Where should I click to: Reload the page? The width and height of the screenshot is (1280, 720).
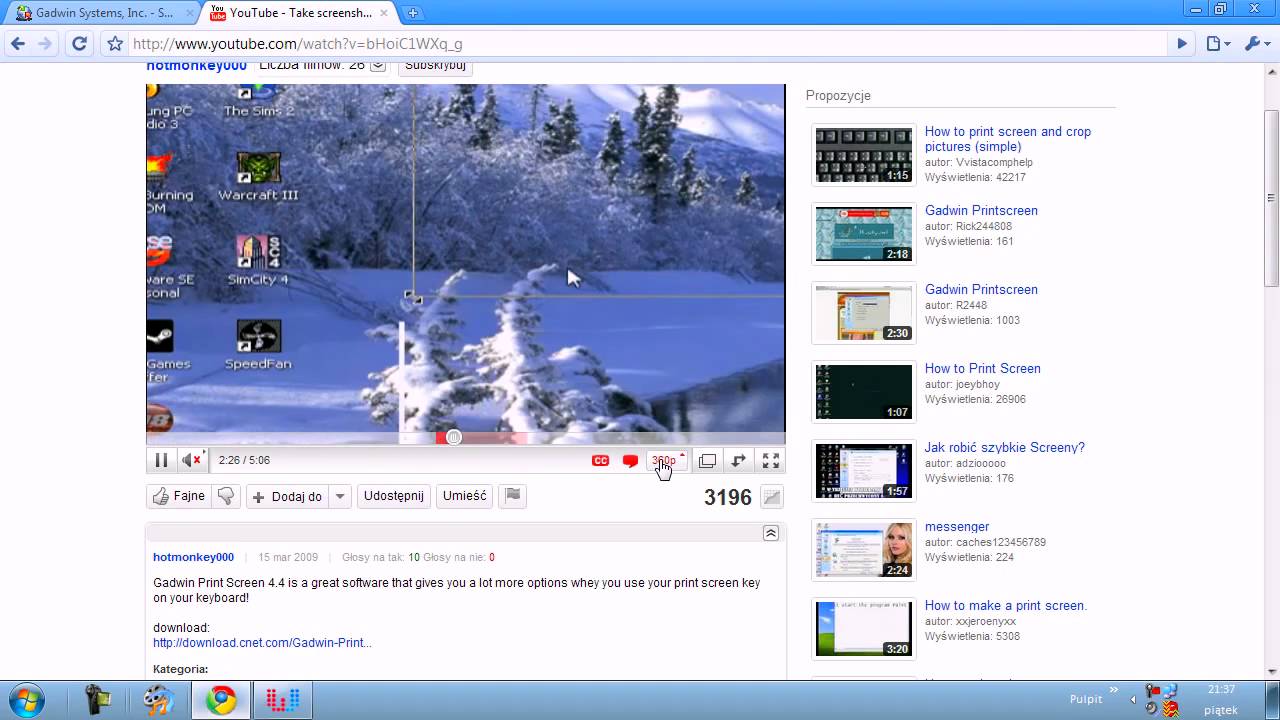[80, 44]
